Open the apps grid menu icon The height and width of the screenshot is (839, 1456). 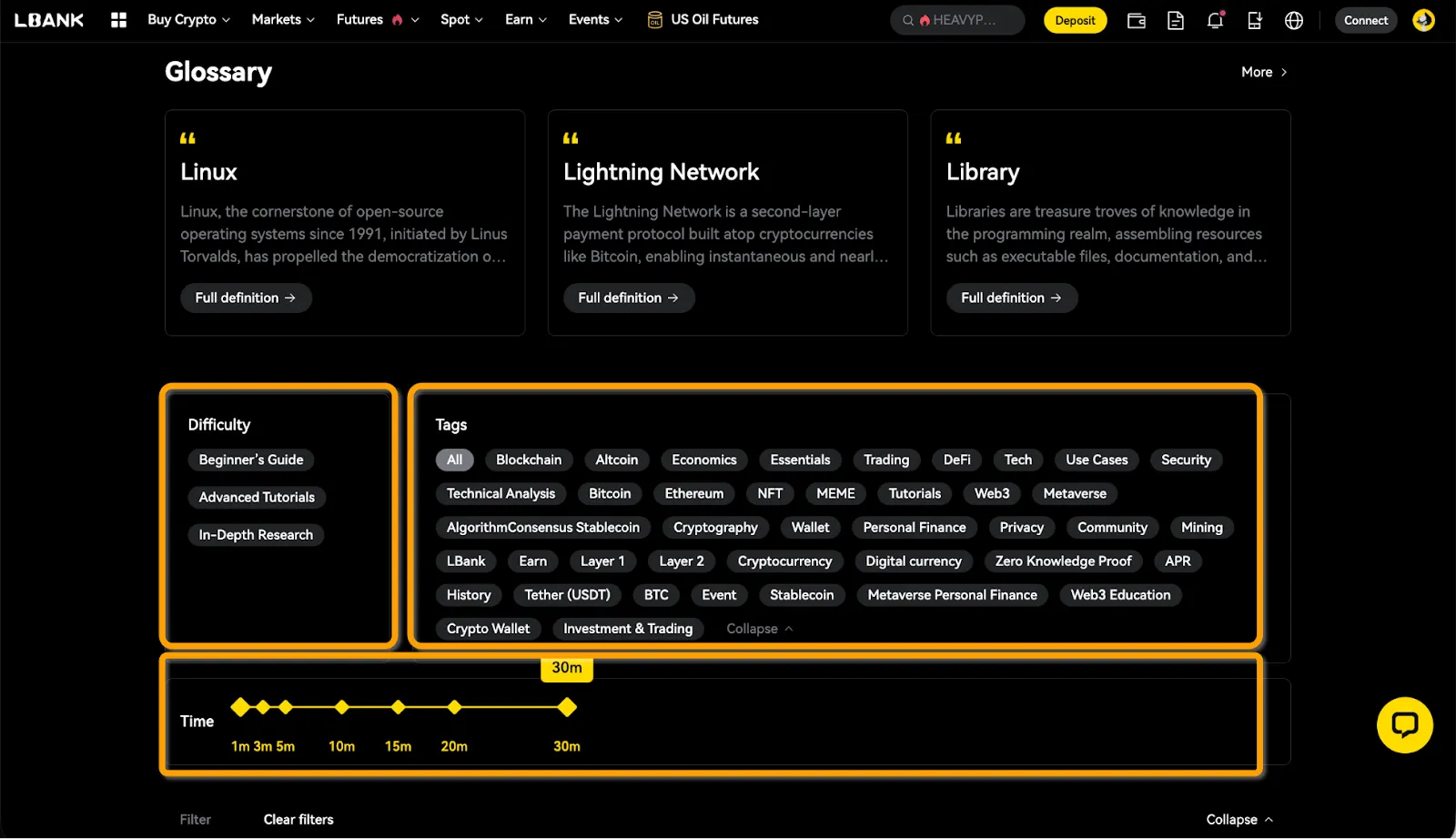pyautogui.click(x=118, y=20)
